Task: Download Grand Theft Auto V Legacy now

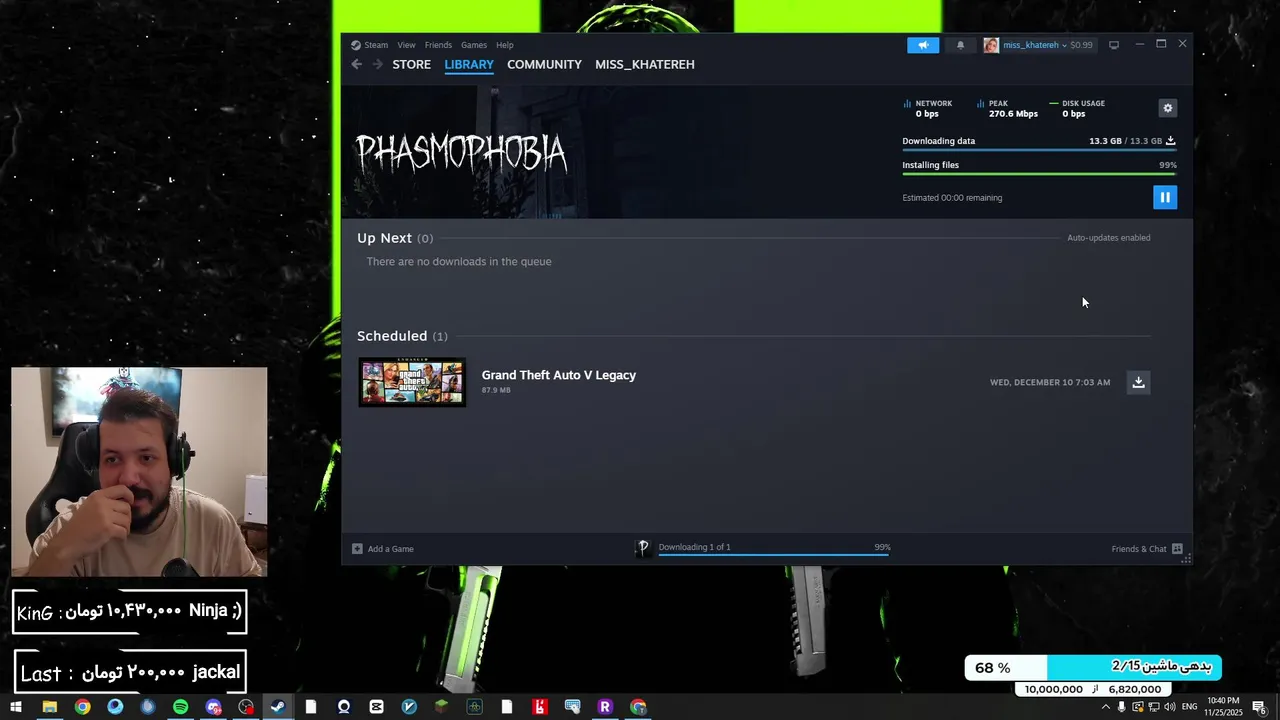Action: tap(1138, 382)
